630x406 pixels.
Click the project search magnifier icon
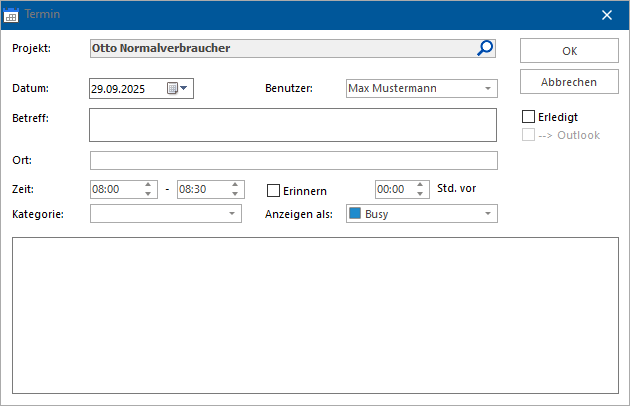click(485, 48)
